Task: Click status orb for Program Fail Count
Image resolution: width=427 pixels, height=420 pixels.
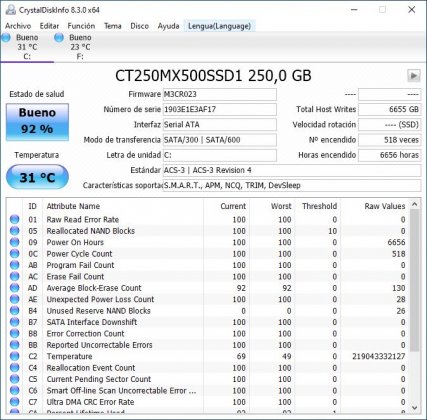Action: (15, 265)
